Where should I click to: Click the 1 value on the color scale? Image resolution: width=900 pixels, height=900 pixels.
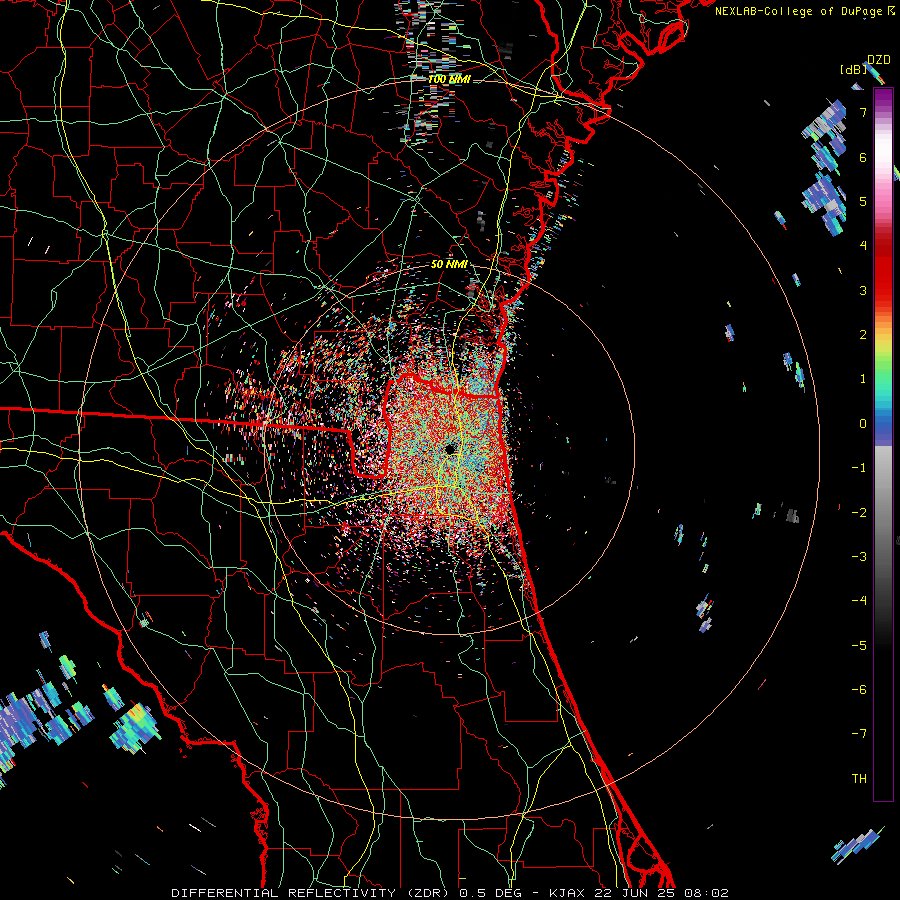coord(863,379)
